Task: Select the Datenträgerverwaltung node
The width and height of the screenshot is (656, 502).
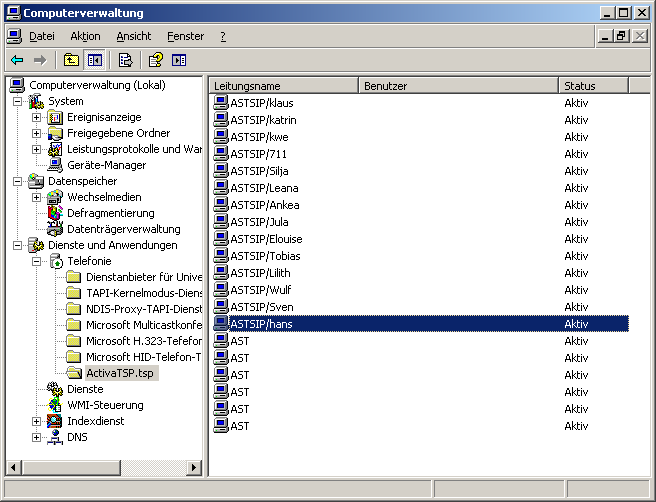Action: pos(123,229)
